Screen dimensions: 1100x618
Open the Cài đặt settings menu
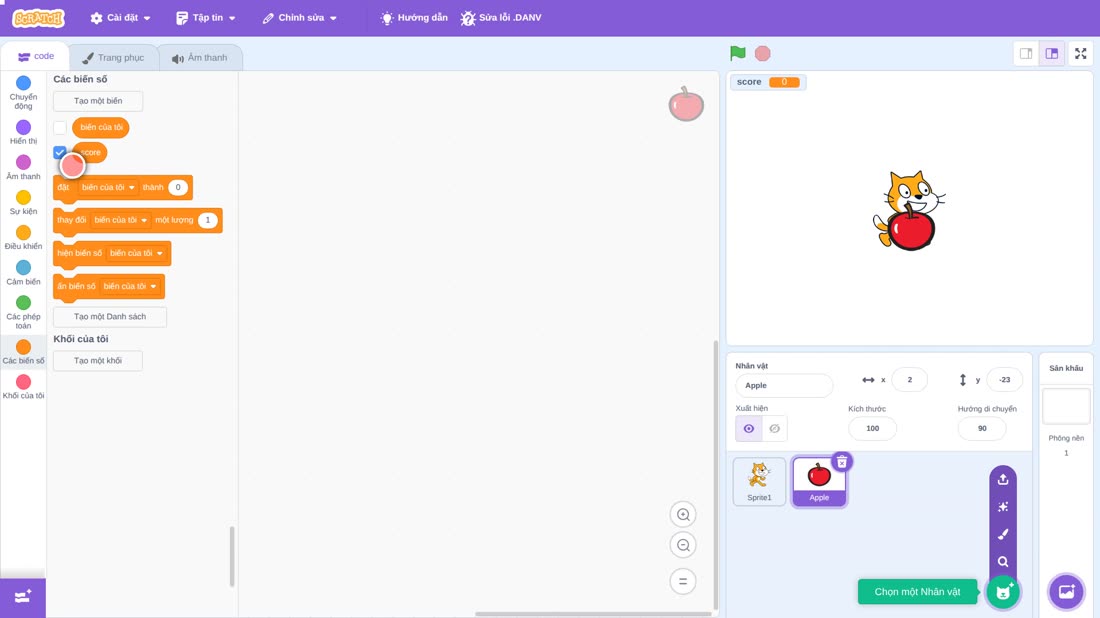click(x=121, y=18)
